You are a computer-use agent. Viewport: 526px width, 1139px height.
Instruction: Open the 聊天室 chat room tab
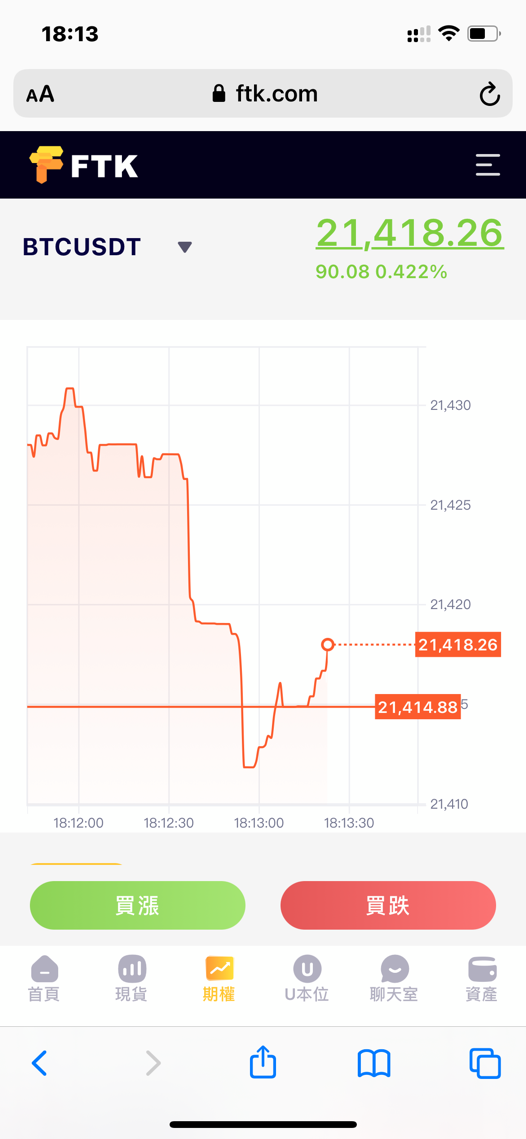(x=394, y=979)
